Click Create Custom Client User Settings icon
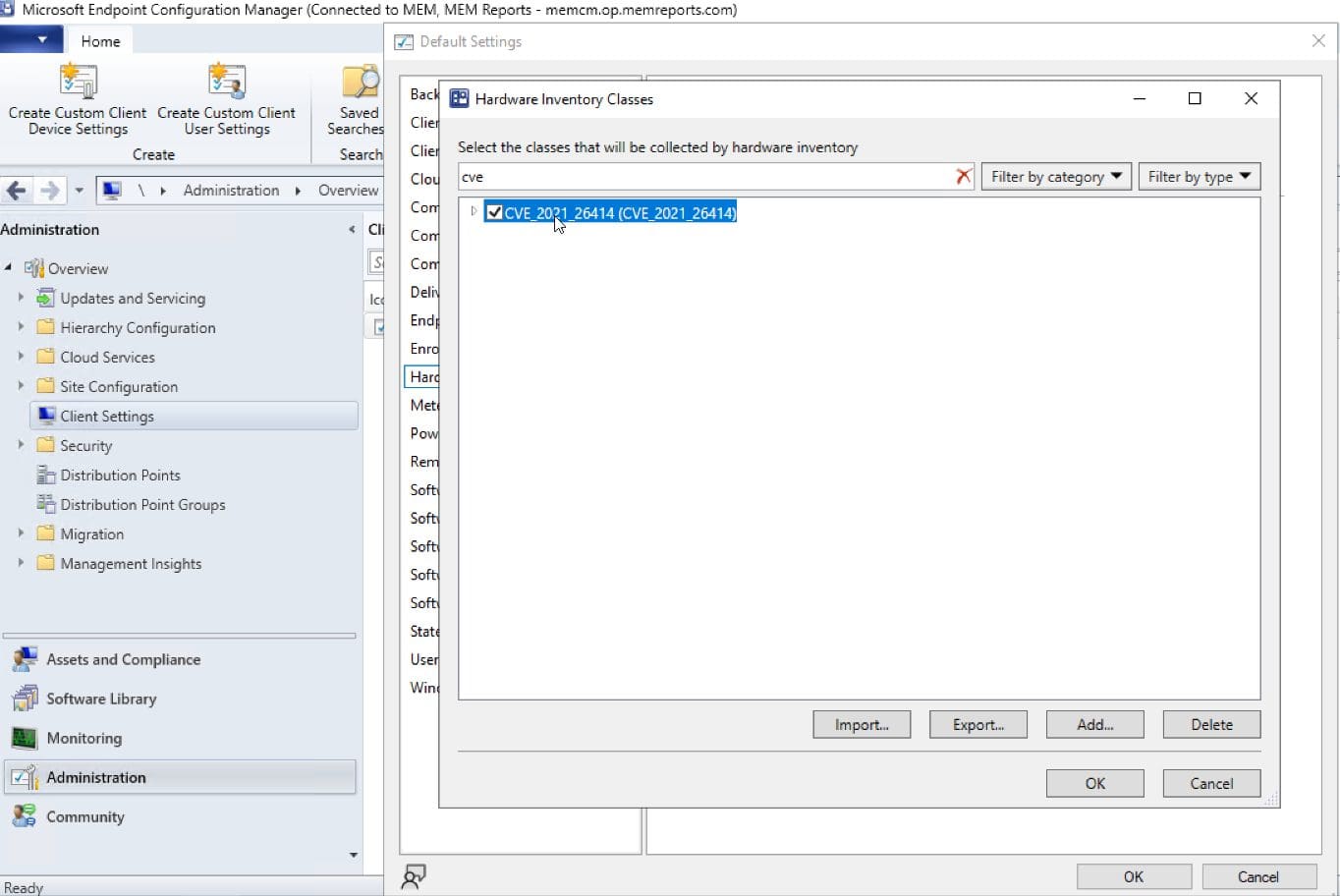The height and width of the screenshot is (896, 1340). pyautogui.click(x=226, y=82)
